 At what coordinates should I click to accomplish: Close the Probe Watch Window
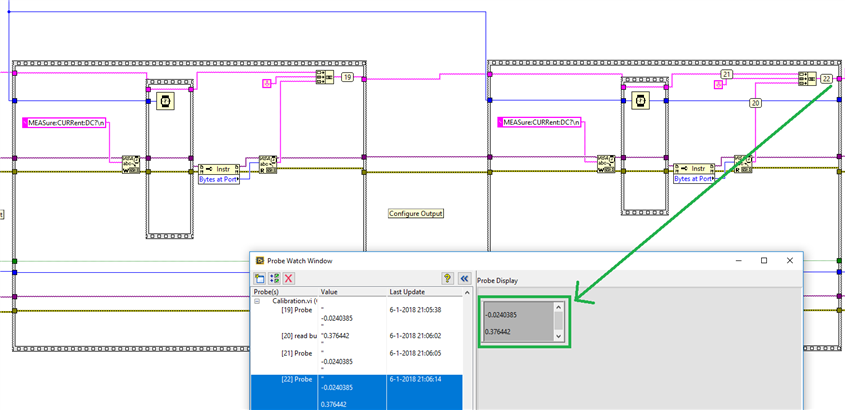(x=789, y=260)
